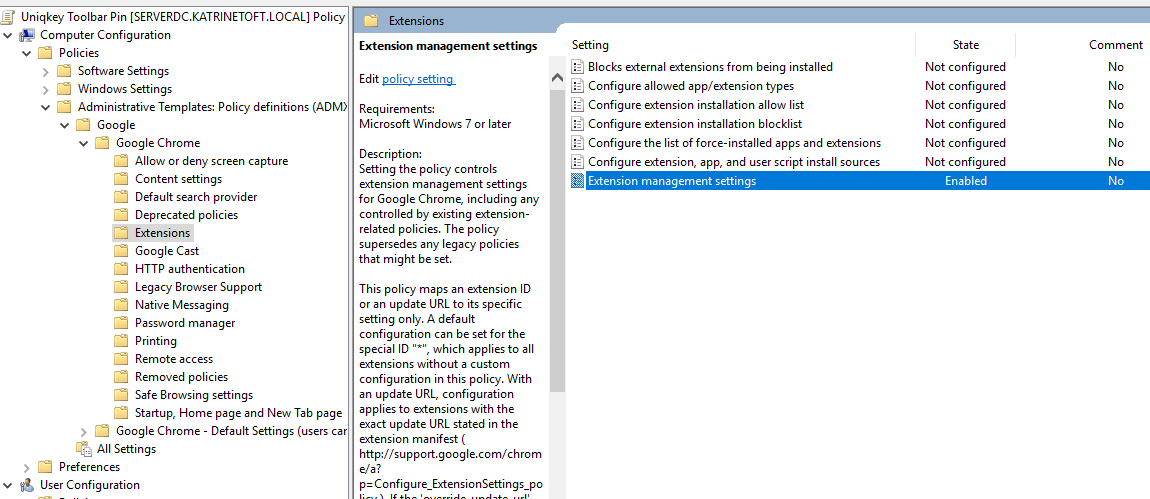Click the policy icon for force-installed apps and extensions
Viewport: 1150px width, 499px height.
click(578, 143)
